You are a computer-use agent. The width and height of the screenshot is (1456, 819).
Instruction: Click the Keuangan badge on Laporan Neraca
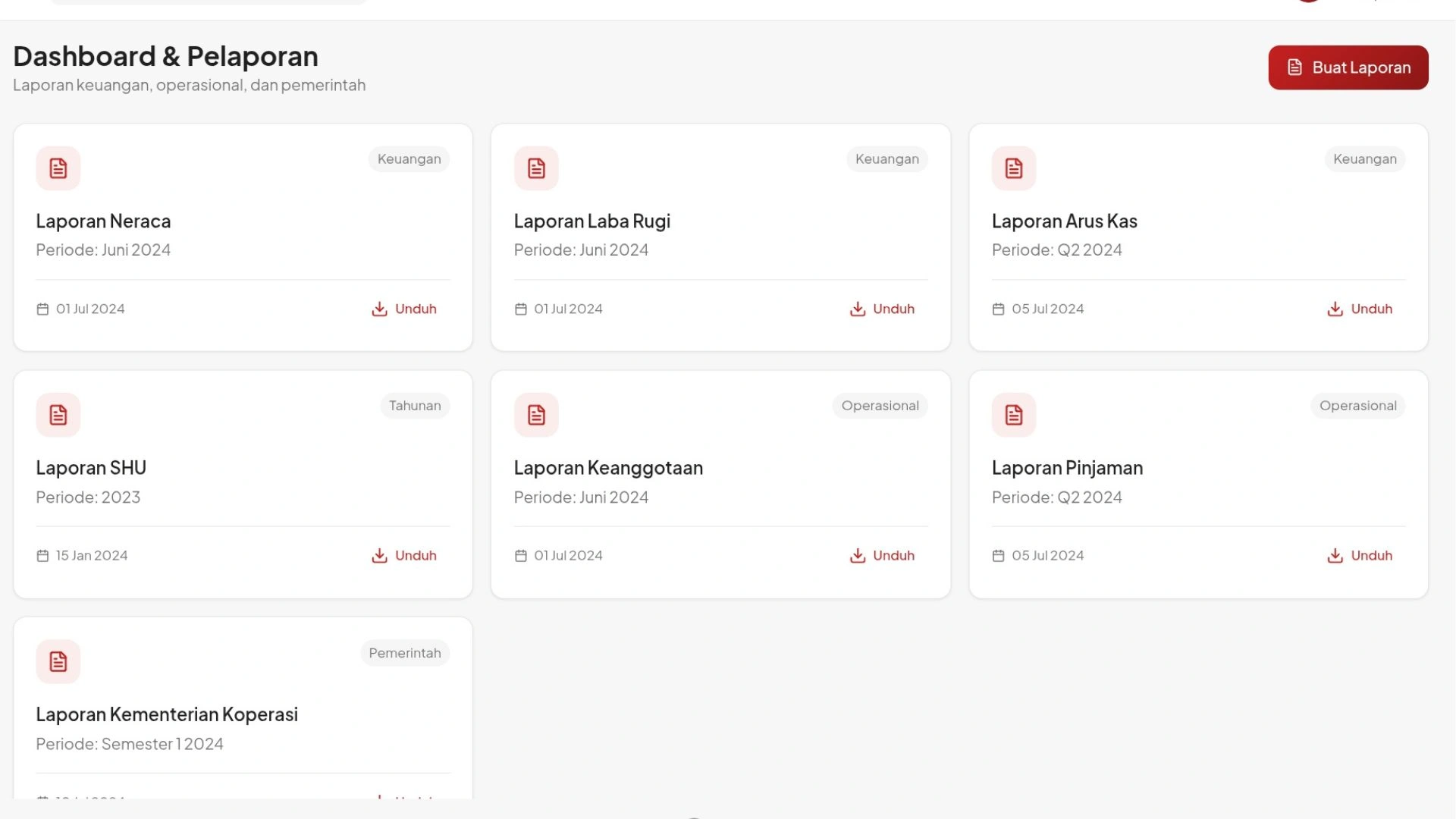coord(409,159)
